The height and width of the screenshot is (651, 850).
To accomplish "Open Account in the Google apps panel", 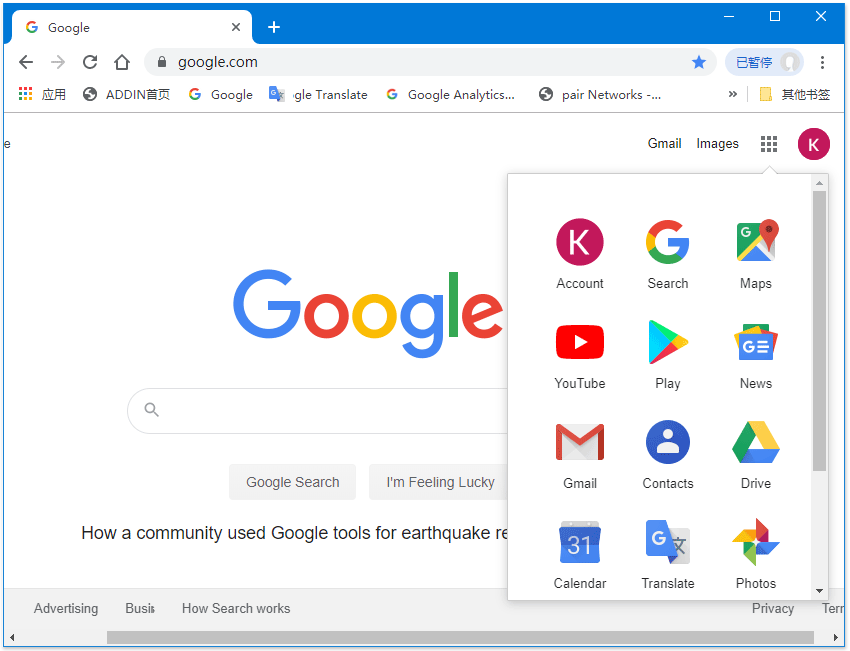I will pos(579,254).
